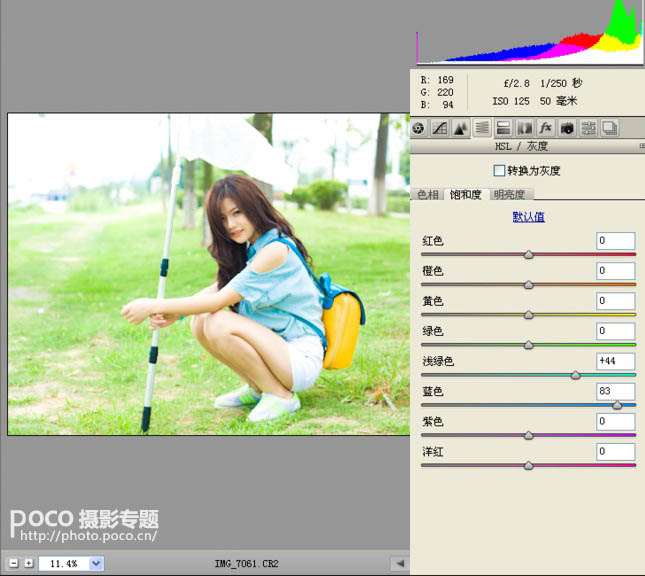Open the Presets panel icon

pos(588,128)
